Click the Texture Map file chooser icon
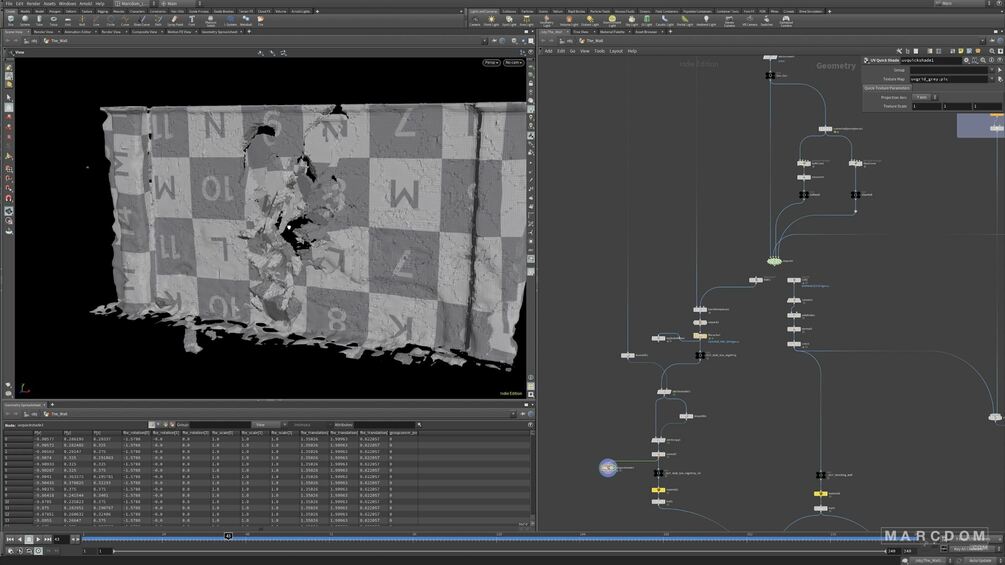The image size is (1005, 565). [x=1000, y=79]
